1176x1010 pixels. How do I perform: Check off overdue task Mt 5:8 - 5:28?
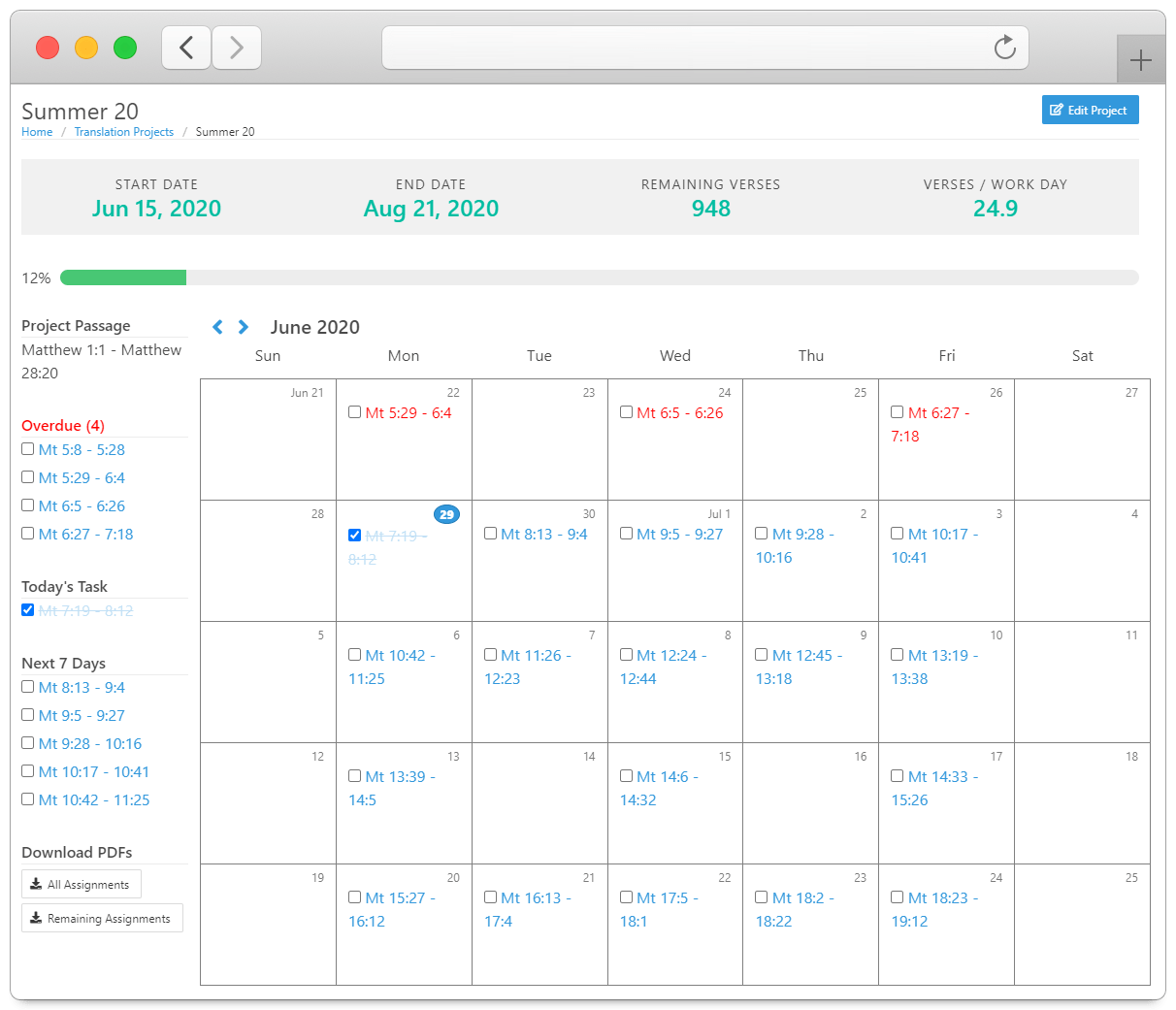click(x=27, y=448)
